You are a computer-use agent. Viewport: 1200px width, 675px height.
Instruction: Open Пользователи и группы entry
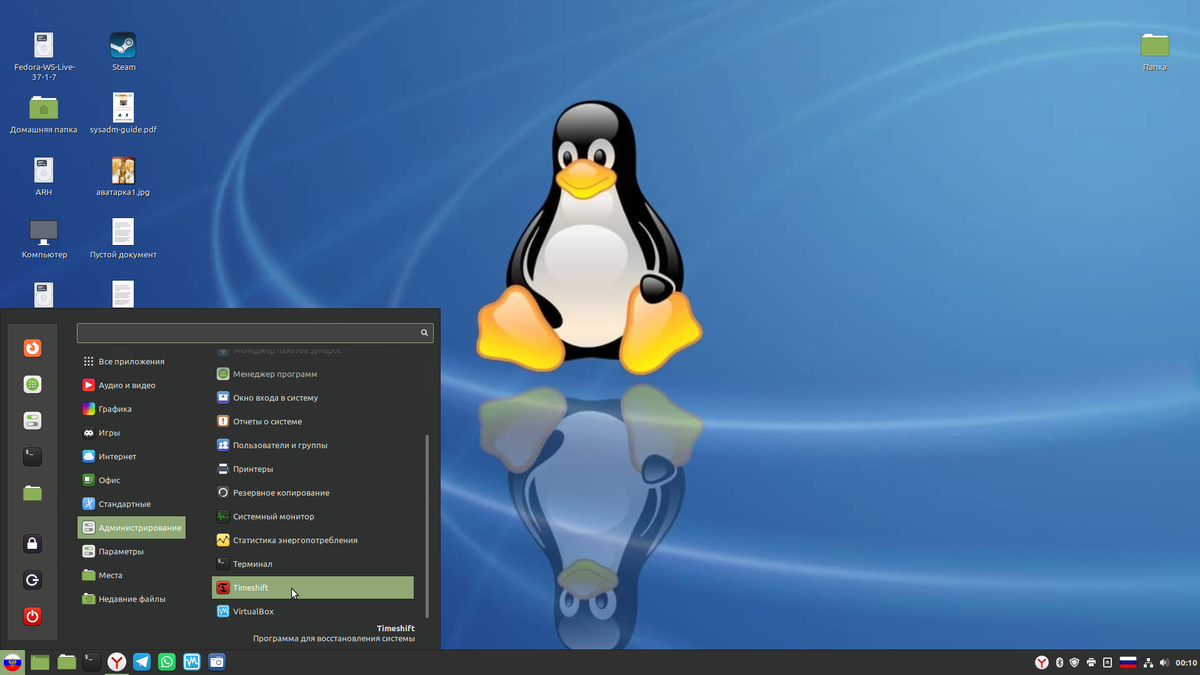click(x=313, y=445)
